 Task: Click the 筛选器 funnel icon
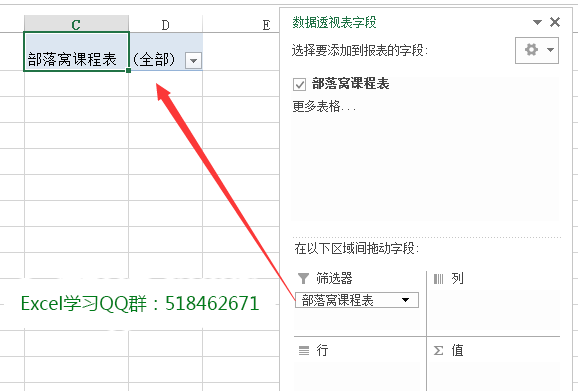tap(303, 278)
